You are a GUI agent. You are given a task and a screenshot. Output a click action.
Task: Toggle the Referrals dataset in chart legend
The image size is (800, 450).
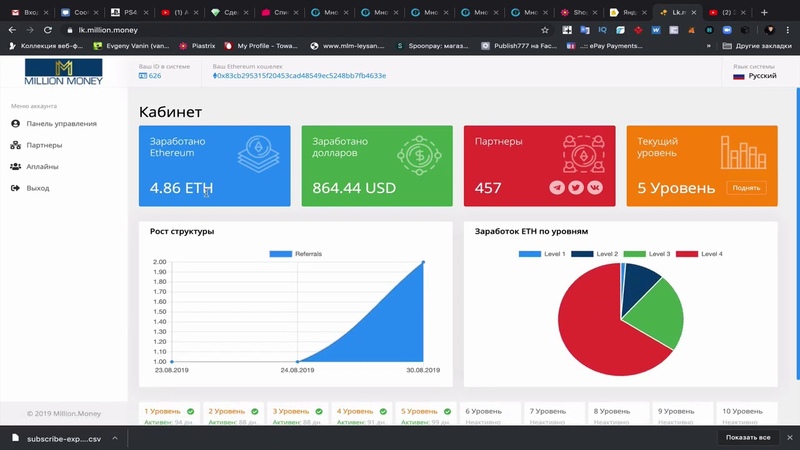tap(295, 254)
